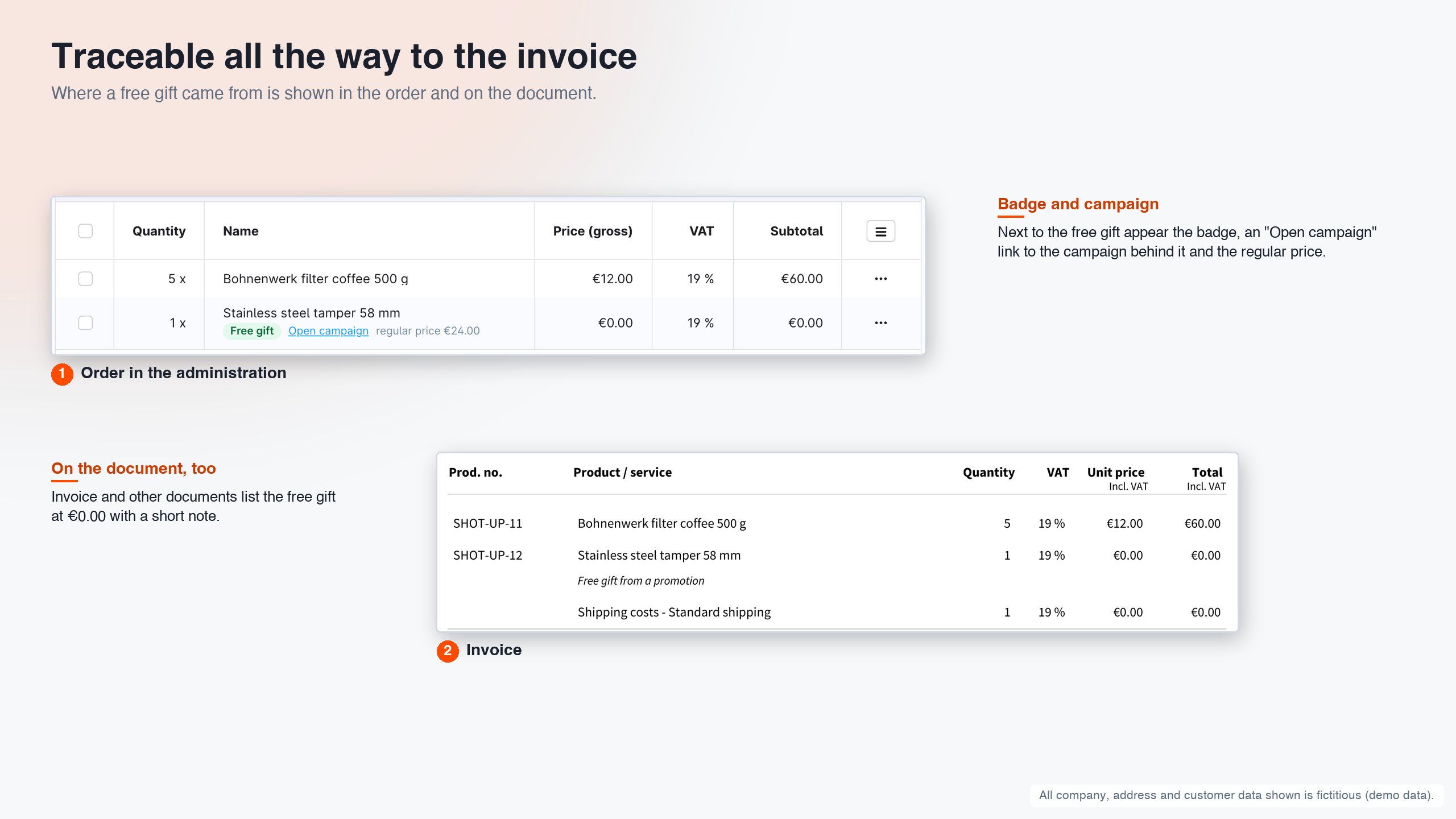1456x819 pixels.
Task: Check the Bohnenwerk filter coffee row checkbox
Action: (x=85, y=279)
